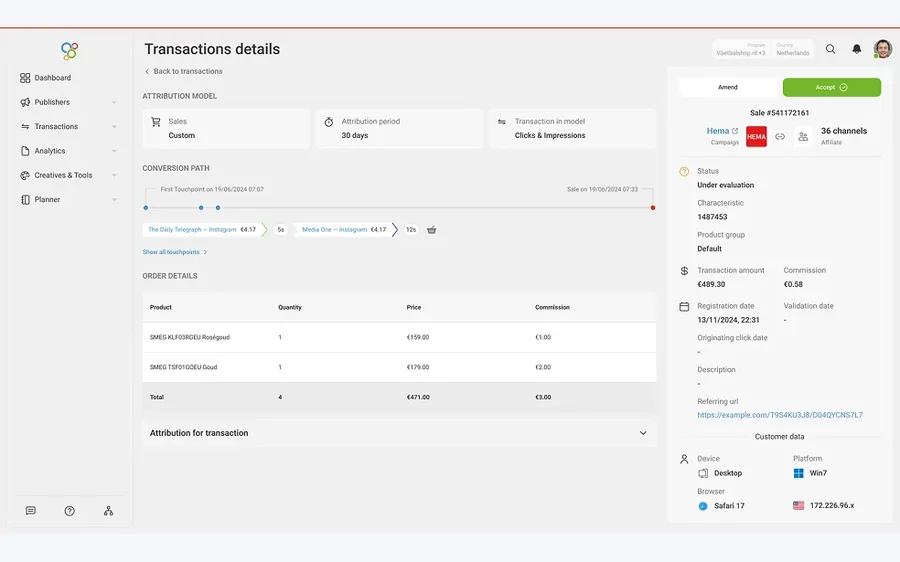
Task: Click the Dashboard grid icon
Action: 25,77
